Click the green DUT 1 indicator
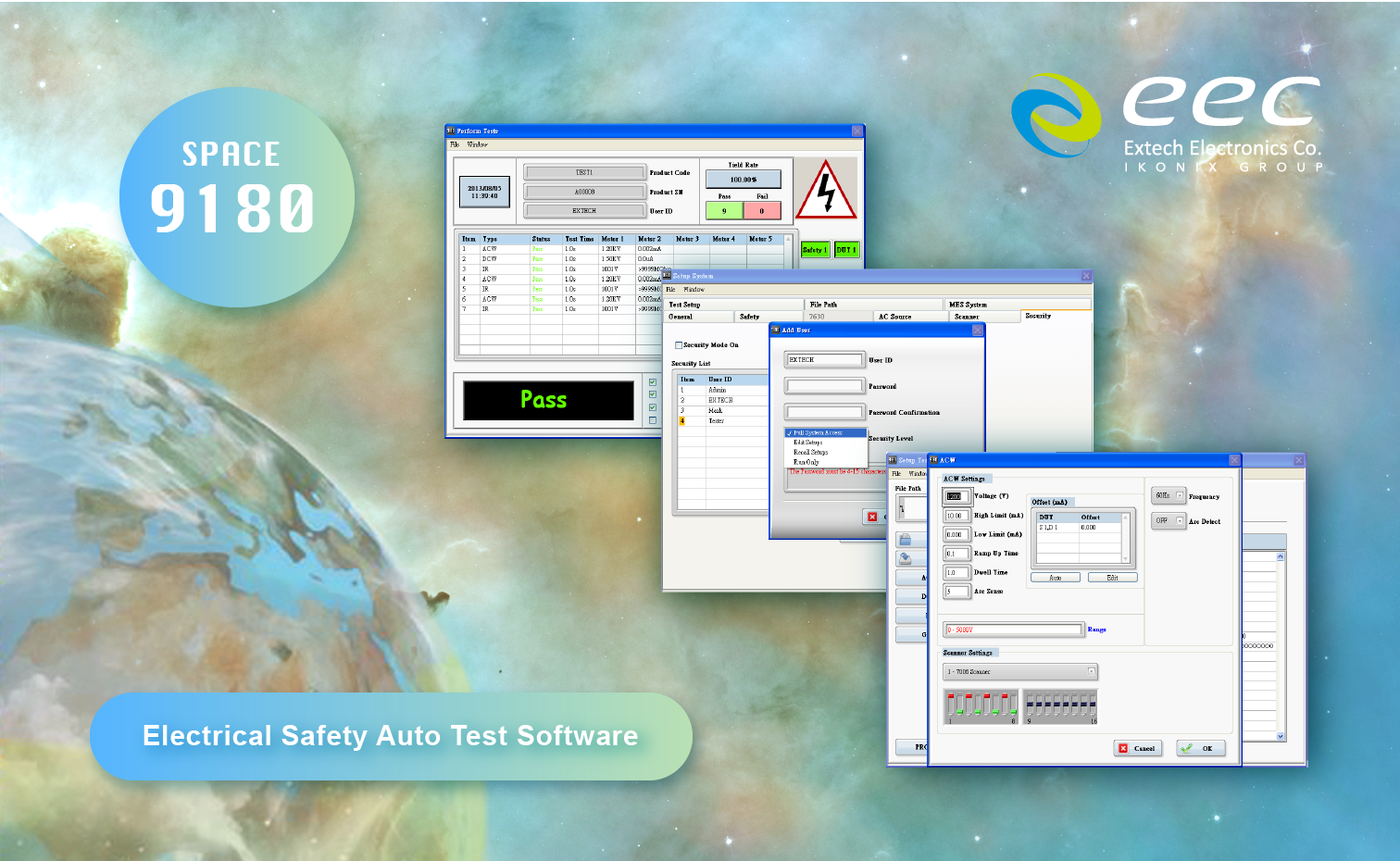 coord(846,250)
